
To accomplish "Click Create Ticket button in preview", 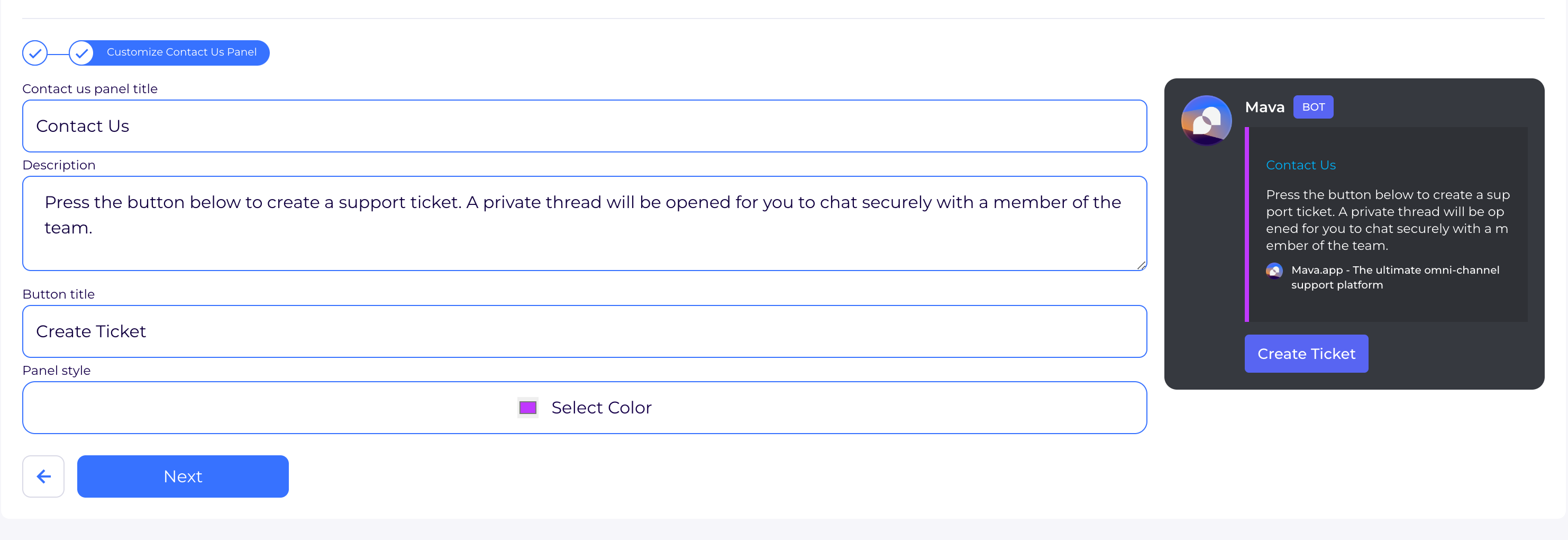I will [1306, 354].
